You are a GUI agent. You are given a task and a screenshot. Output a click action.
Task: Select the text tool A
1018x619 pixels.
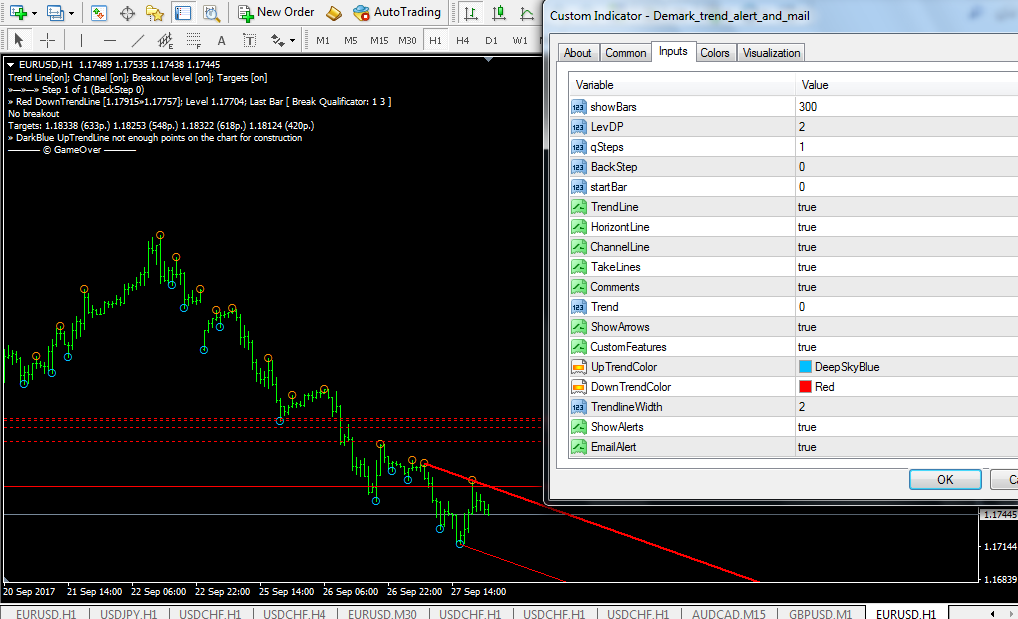tap(221, 40)
